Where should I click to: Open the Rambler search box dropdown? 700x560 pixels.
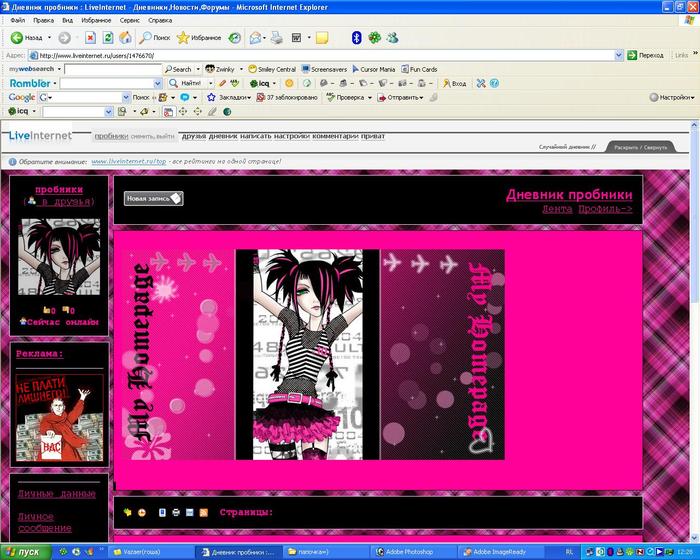(x=158, y=84)
